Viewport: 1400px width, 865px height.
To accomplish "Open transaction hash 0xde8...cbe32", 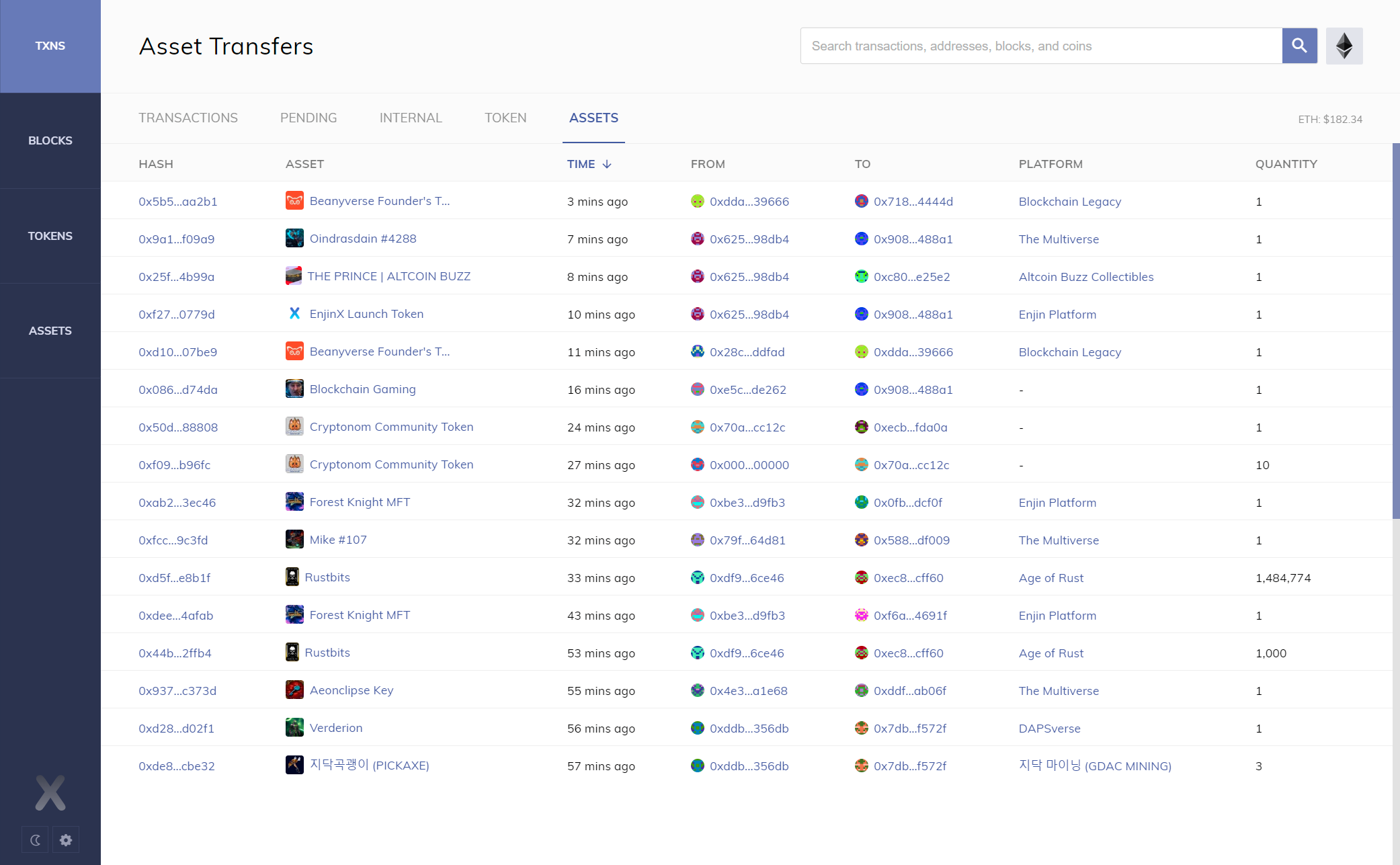I will pyautogui.click(x=177, y=766).
